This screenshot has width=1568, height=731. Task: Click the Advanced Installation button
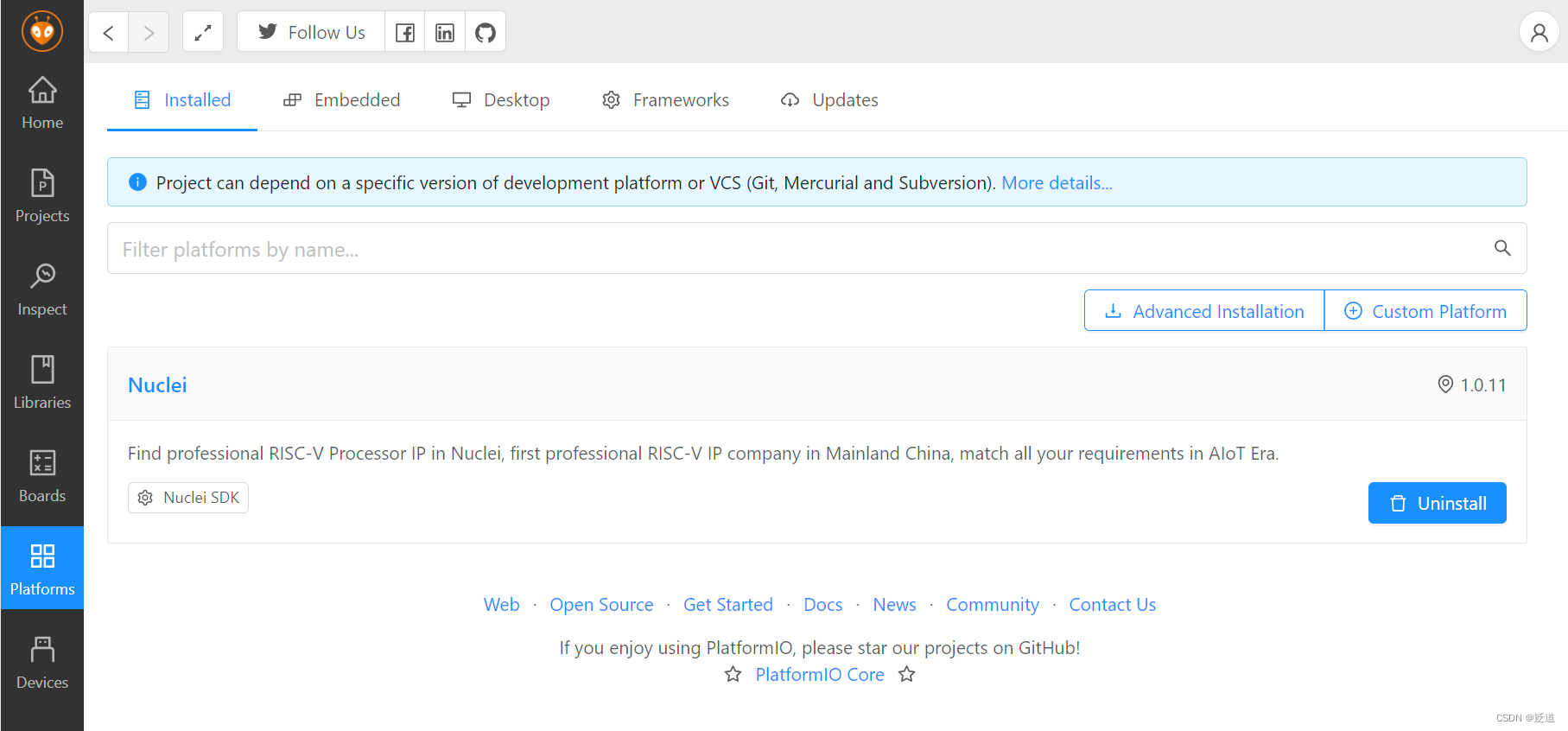(x=1204, y=310)
